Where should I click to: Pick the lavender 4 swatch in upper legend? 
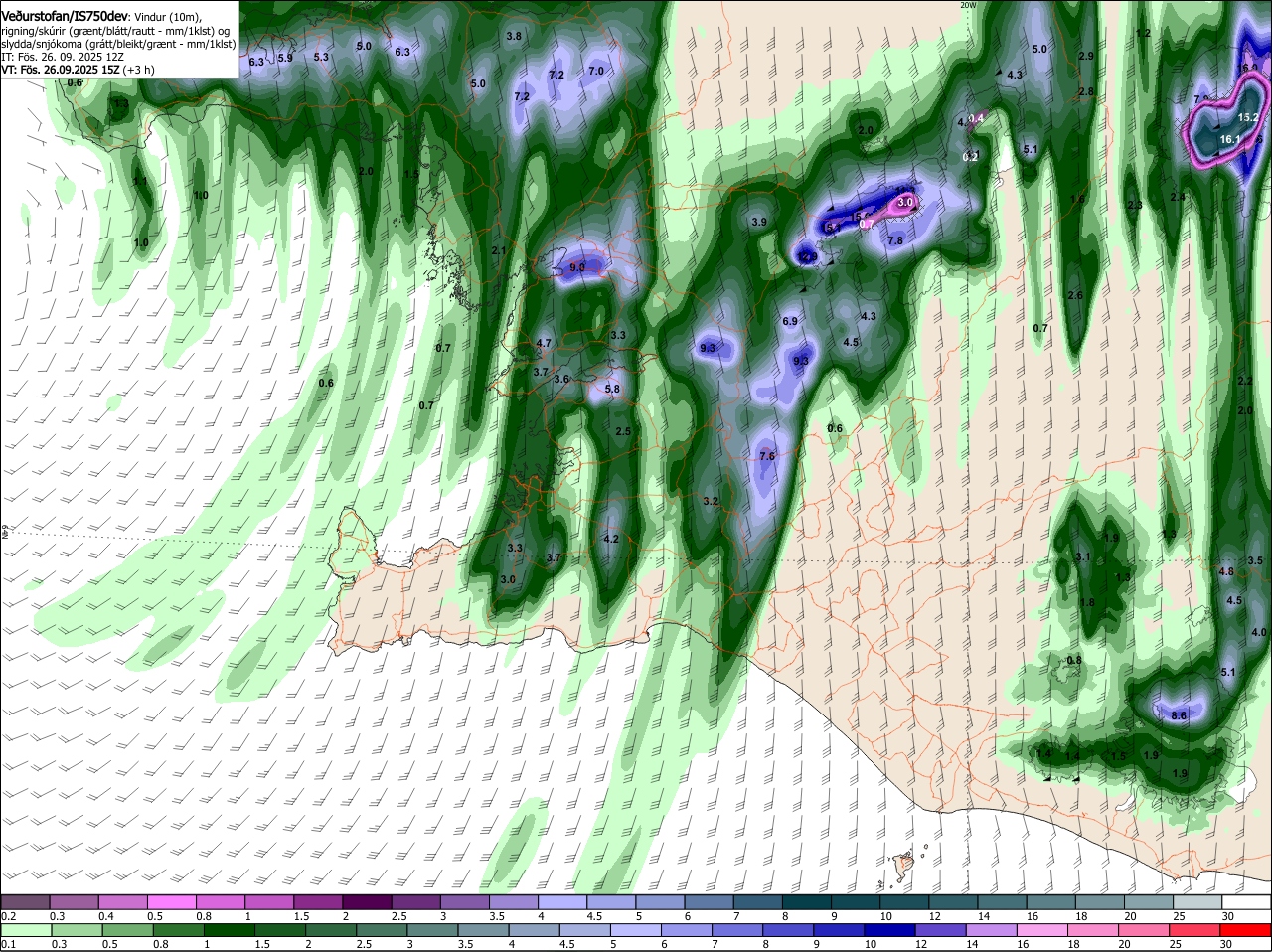[x=562, y=900]
